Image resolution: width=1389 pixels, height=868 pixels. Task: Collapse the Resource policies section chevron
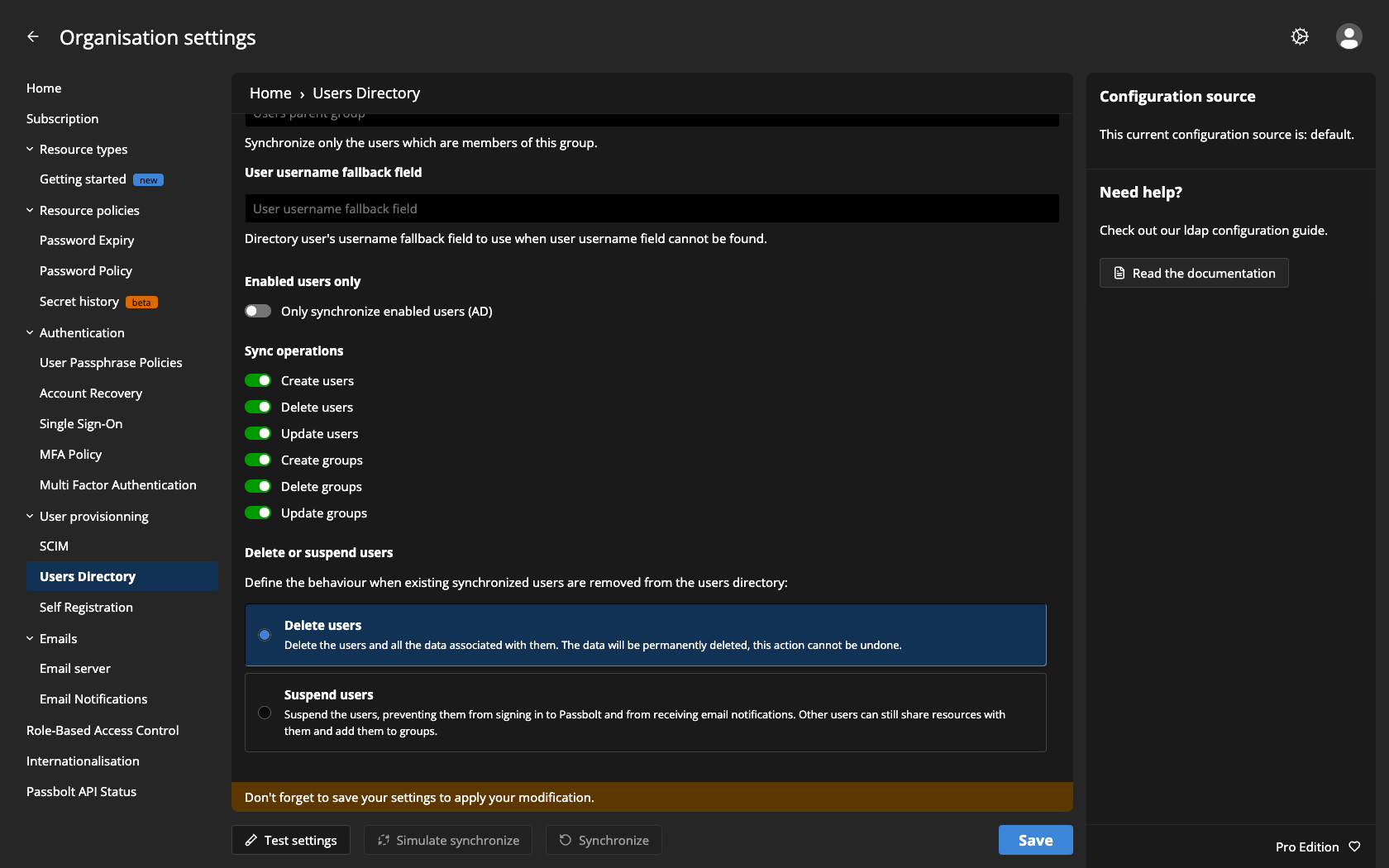coord(30,210)
